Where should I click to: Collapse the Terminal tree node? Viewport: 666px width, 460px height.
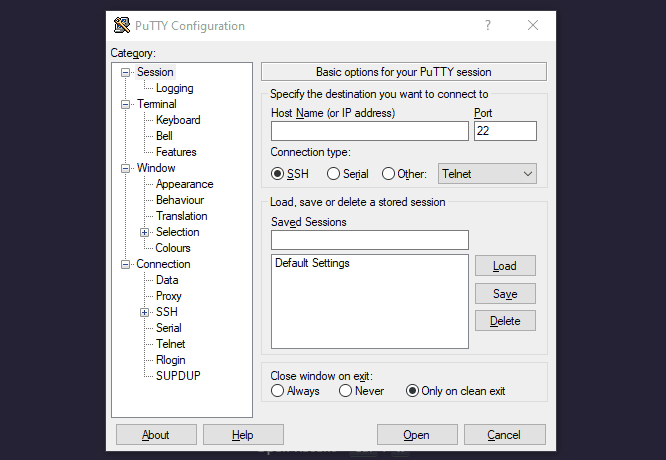click(125, 104)
